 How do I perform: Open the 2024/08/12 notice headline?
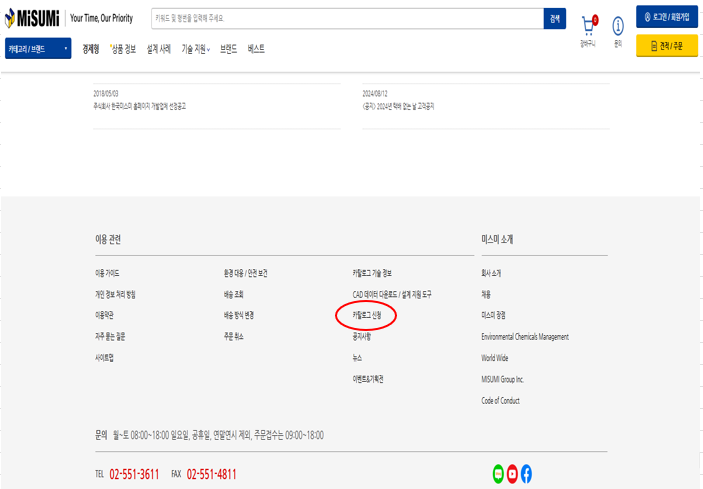tap(398, 105)
